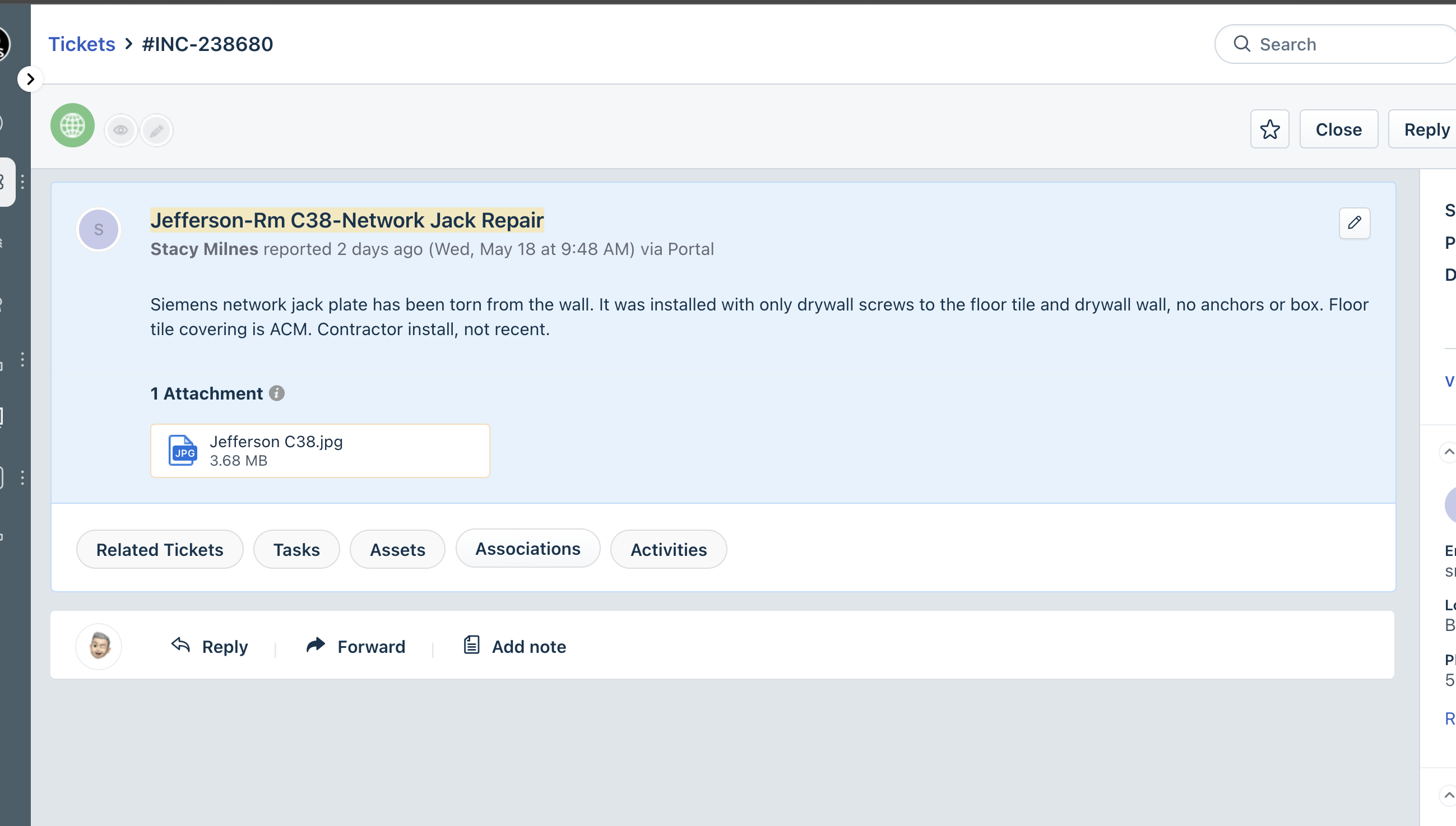The height and width of the screenshot is (826, 1456).
Task: Open the Associations tab
Action: (x=527, y=549)
